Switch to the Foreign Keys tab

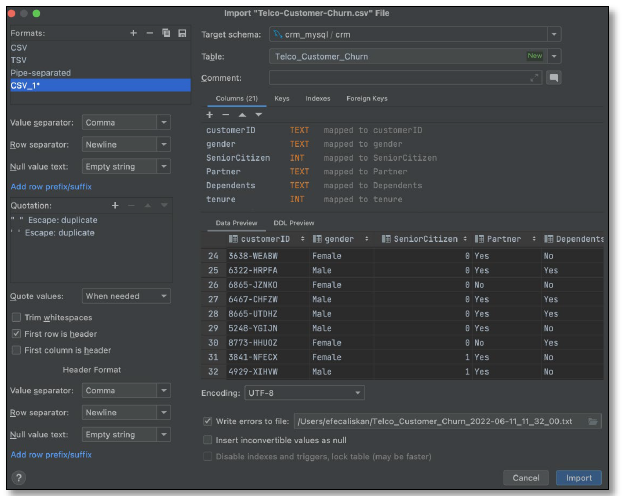[367, 98]
